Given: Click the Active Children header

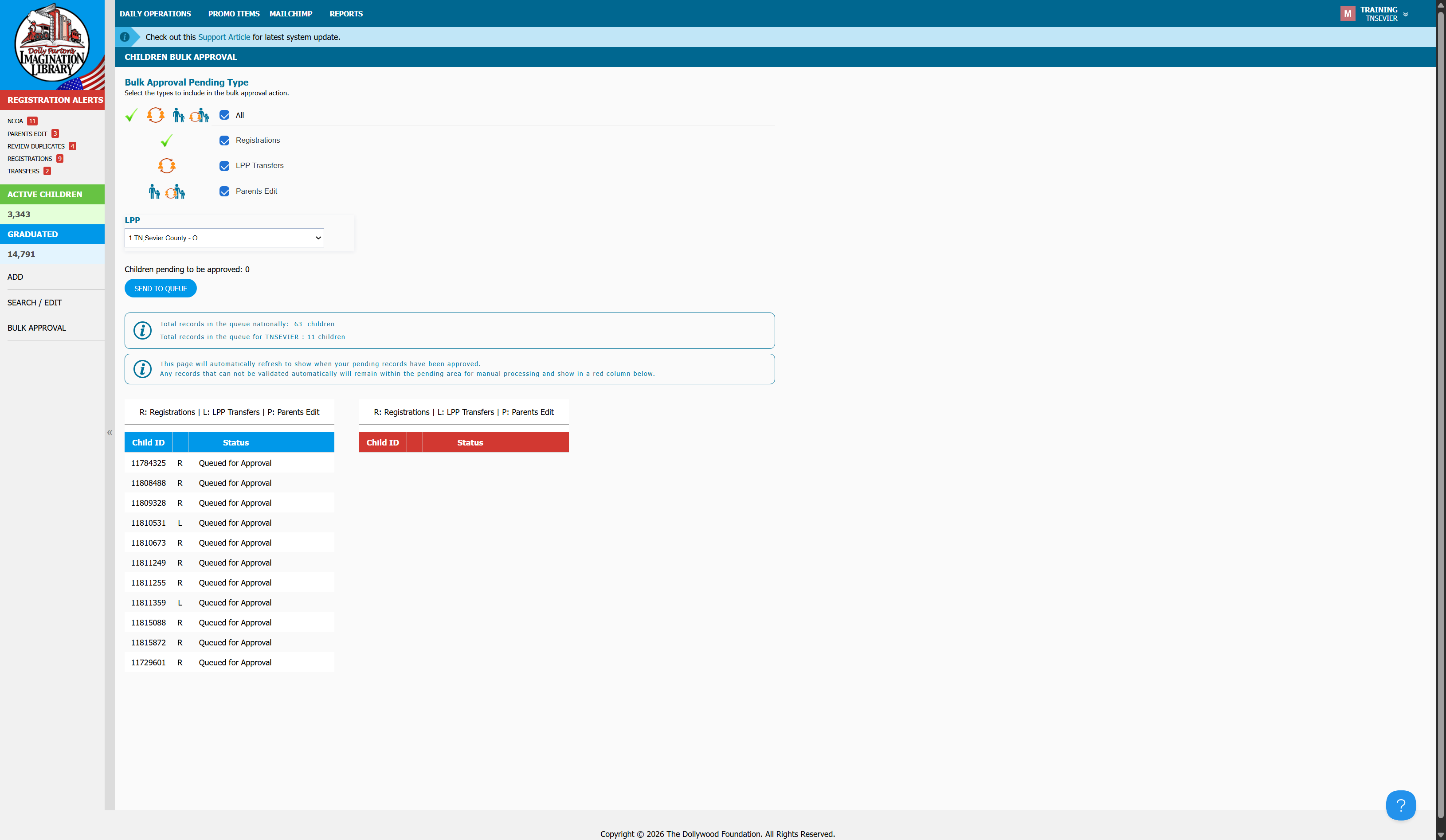Looking at the screenshot, I should (52, 195).
